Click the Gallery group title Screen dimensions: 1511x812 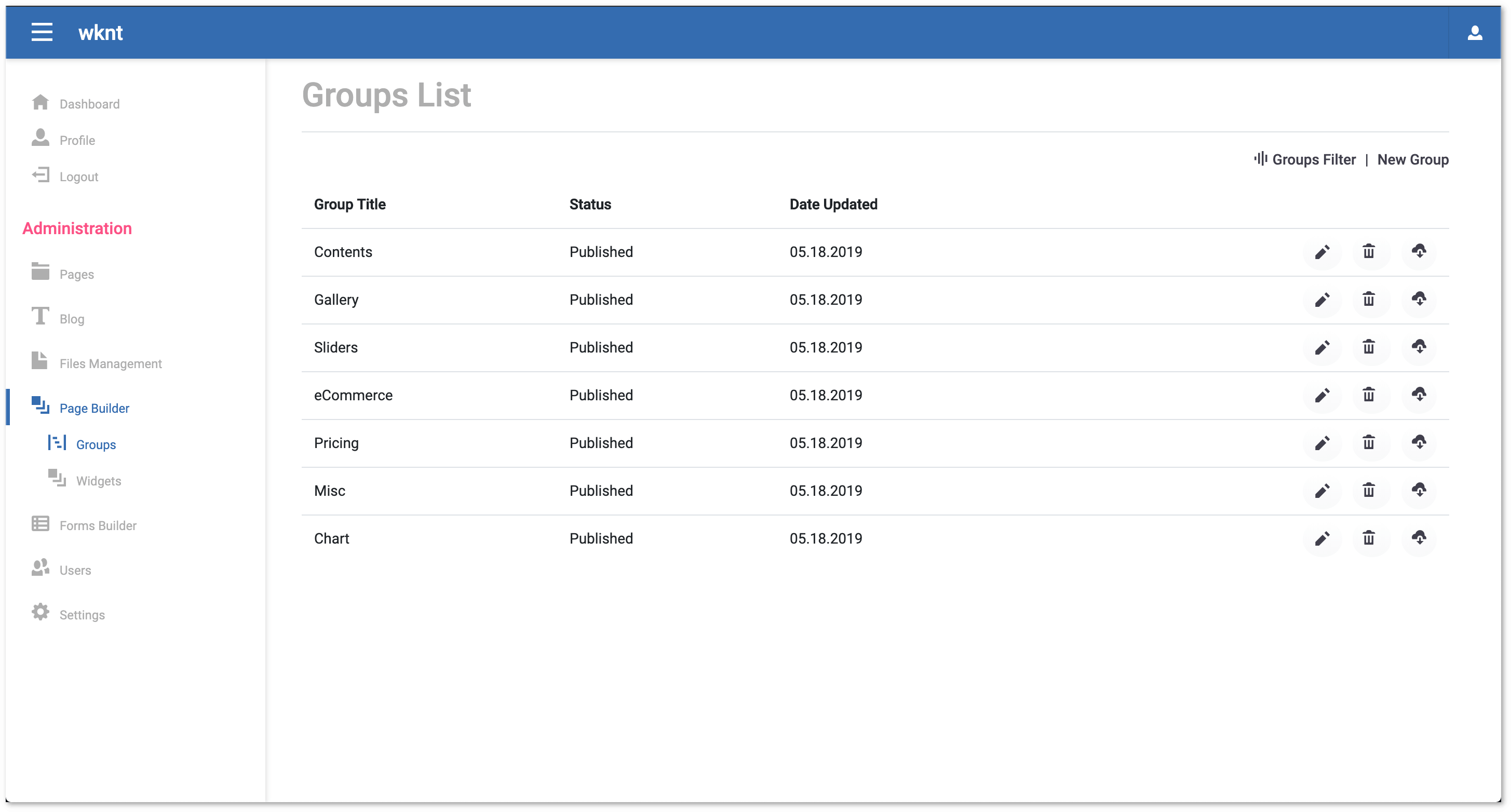336,300
